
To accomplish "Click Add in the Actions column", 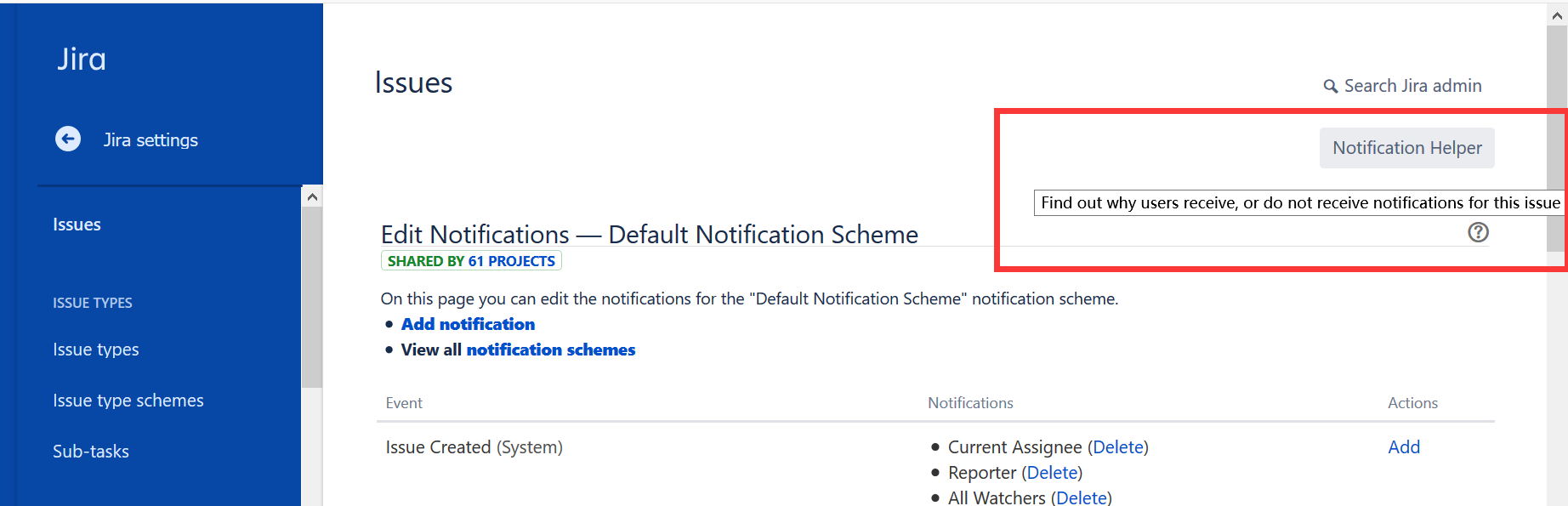I will pyautogui.click(x=1403, y=446).
